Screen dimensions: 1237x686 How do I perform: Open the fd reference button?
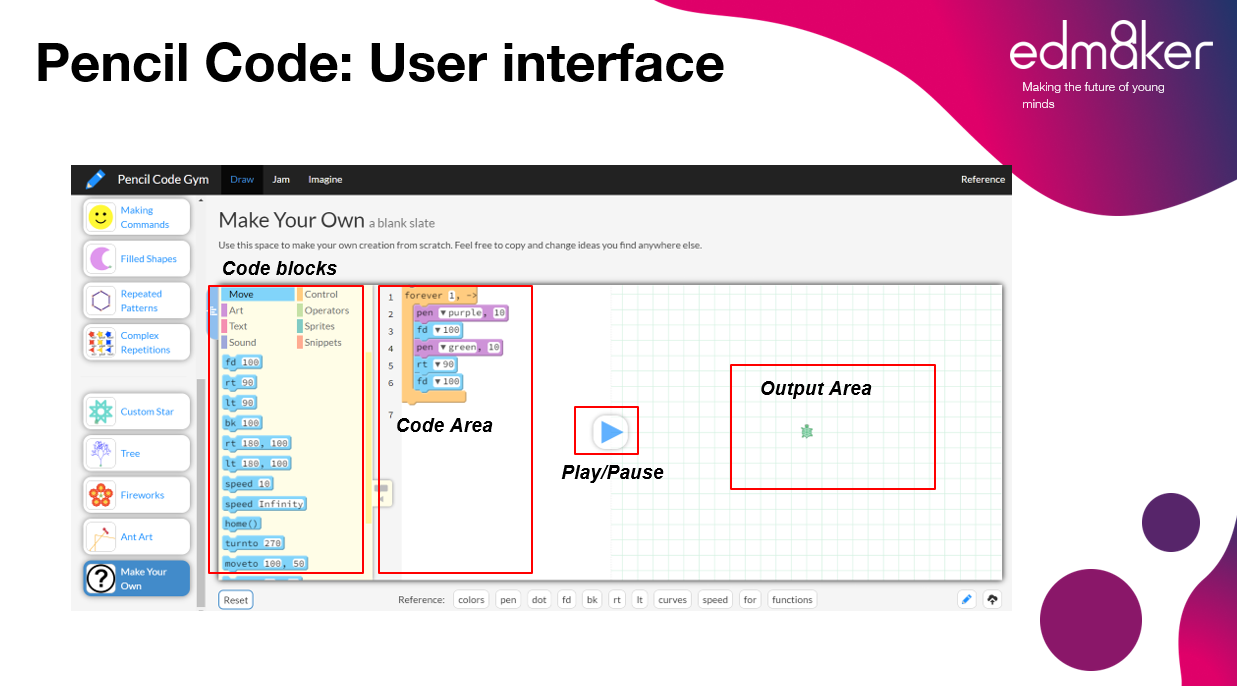point(567,600)
